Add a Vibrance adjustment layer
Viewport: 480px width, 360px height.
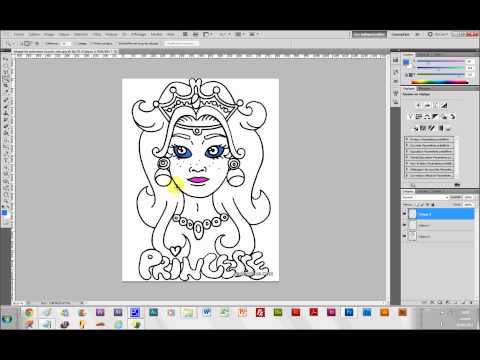pos(410,117)
